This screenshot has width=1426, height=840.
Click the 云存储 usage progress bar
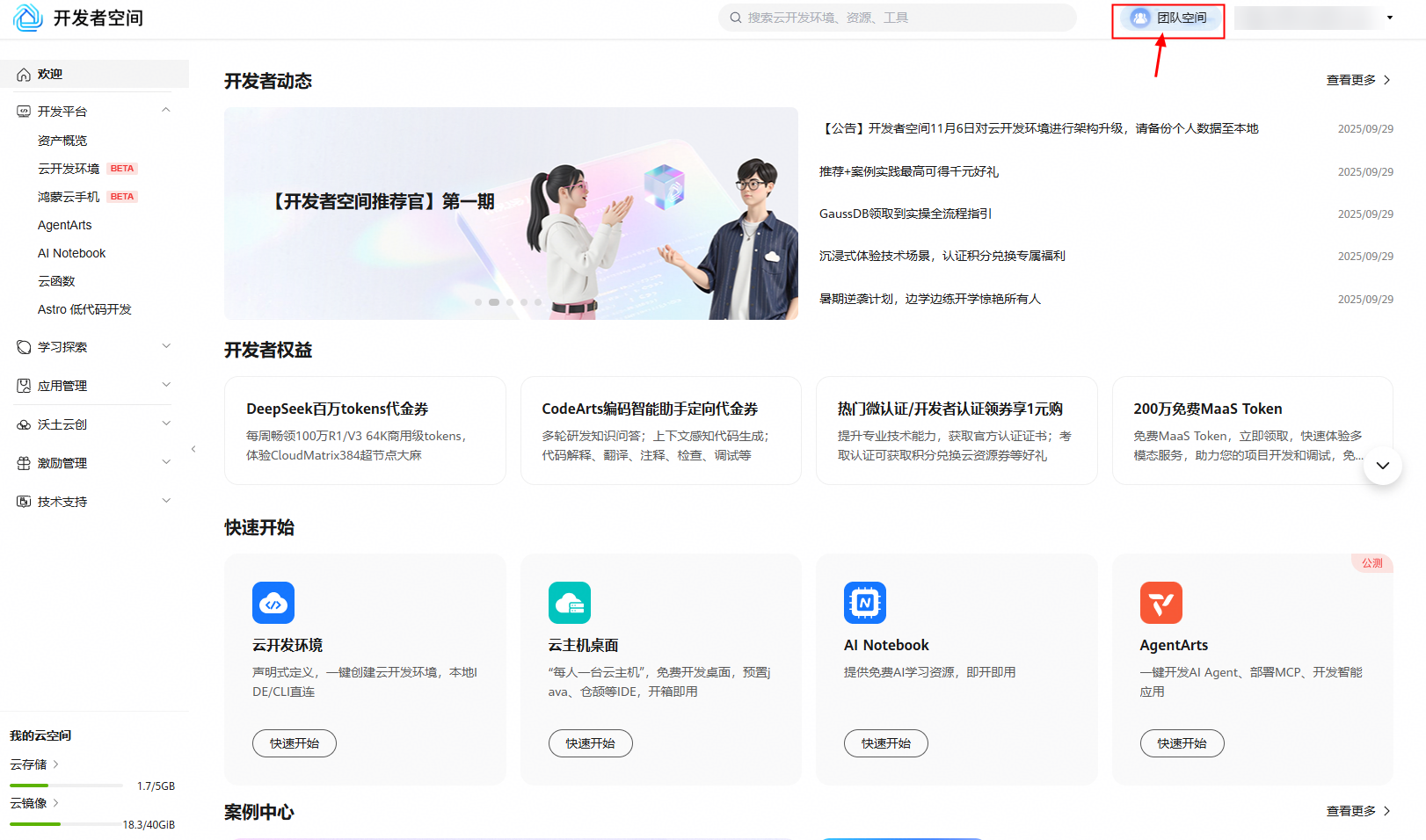[x=66, y=786]
